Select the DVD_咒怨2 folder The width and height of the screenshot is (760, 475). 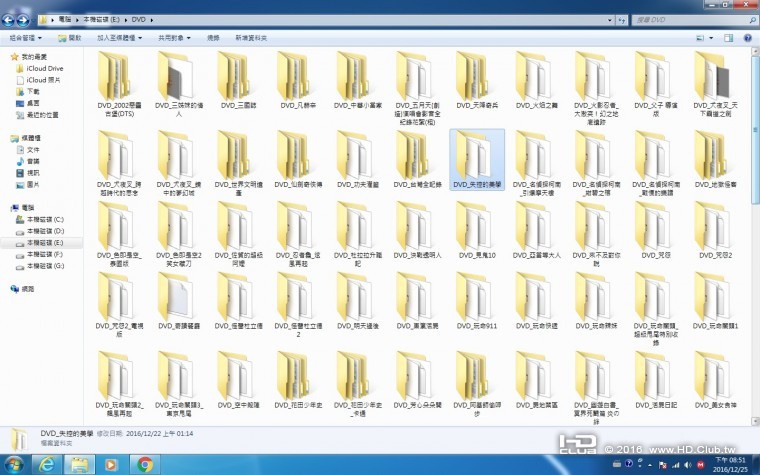(x=715, y=231)
